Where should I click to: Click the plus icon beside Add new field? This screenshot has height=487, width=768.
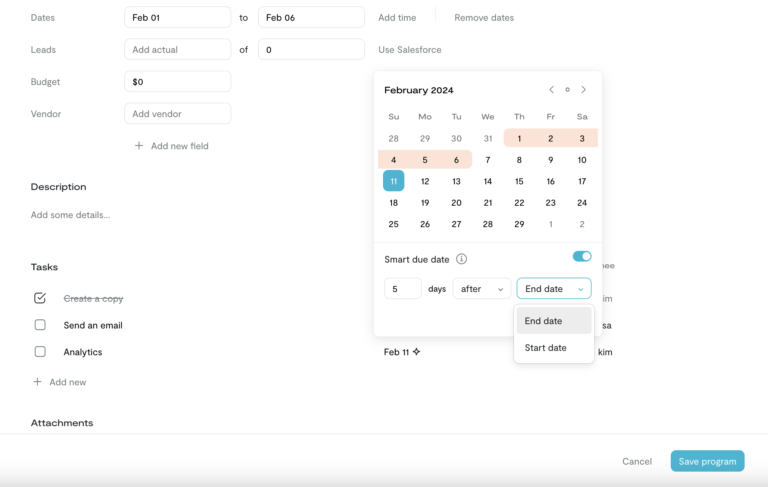[x=139, y=146]
